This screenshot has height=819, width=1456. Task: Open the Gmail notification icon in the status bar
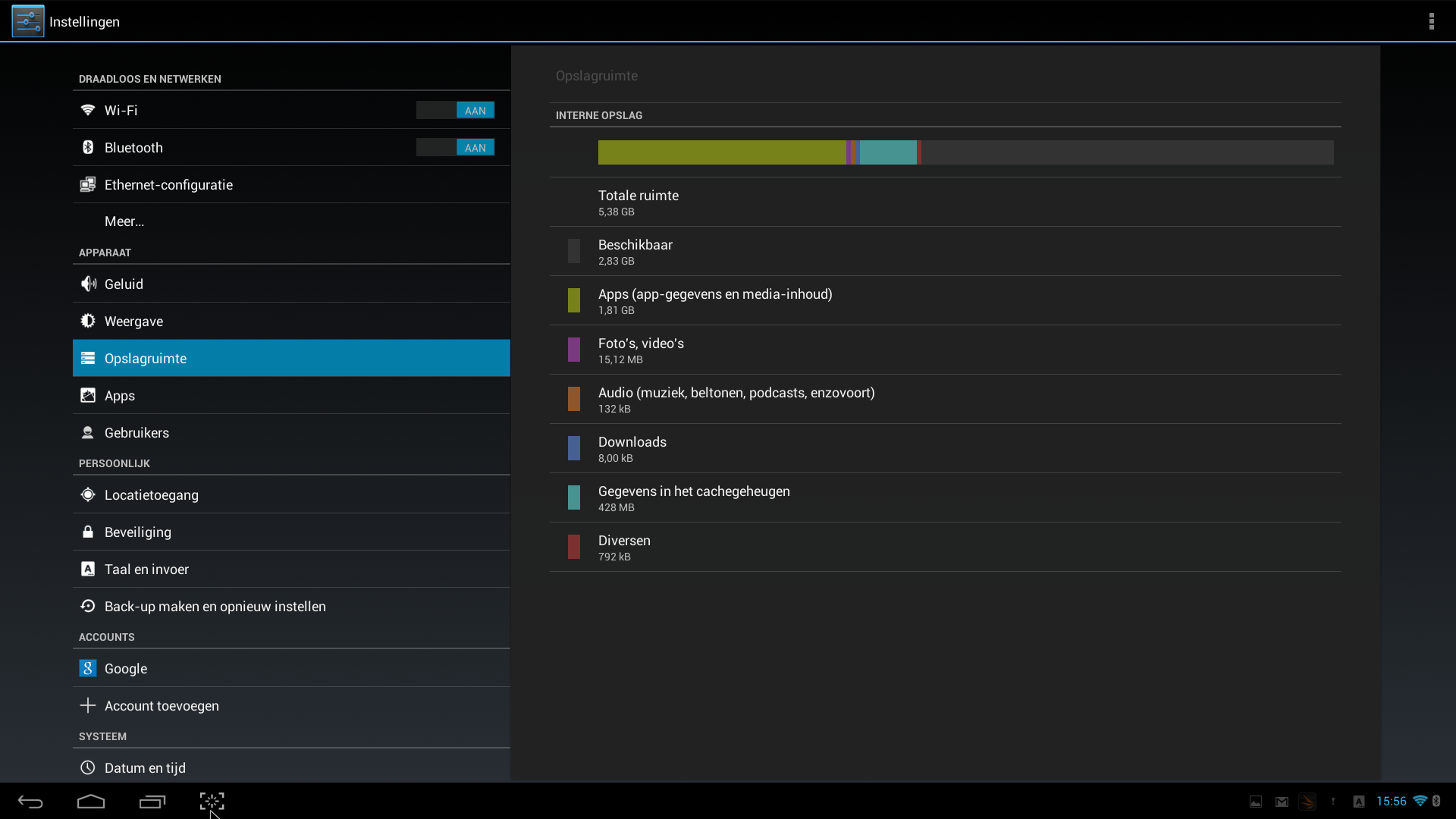click(x=1282, y=802)
